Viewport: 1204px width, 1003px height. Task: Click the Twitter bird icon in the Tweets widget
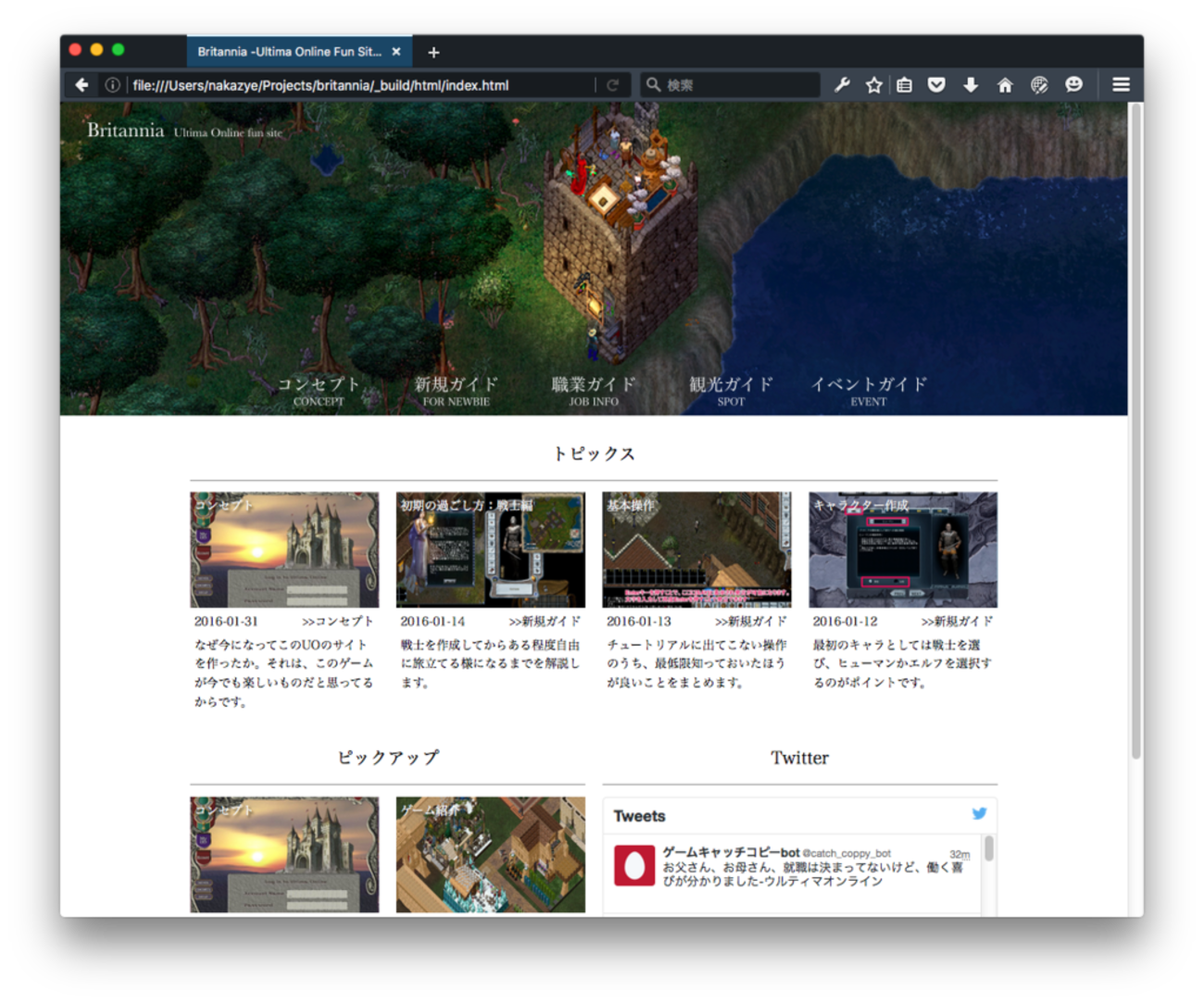979,814
